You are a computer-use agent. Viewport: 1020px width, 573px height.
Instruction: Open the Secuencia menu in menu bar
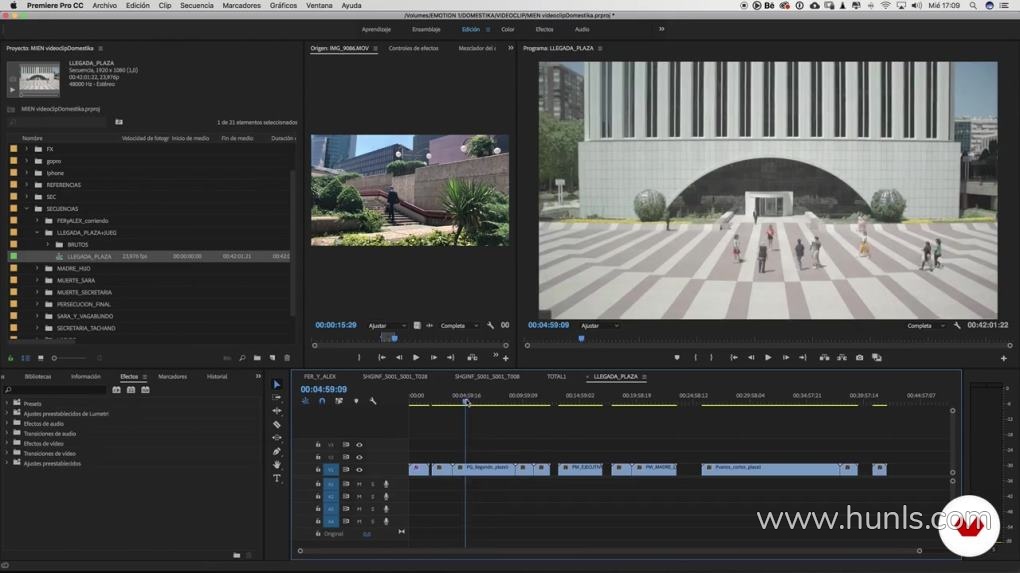pos(196,5)
